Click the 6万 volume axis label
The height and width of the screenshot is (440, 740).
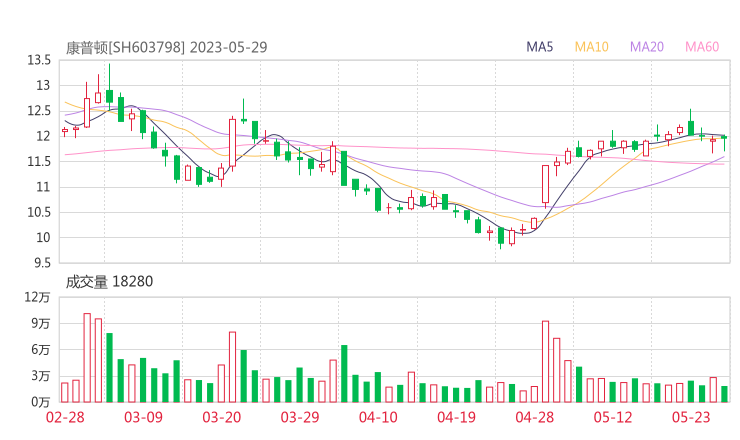(41, 350)
